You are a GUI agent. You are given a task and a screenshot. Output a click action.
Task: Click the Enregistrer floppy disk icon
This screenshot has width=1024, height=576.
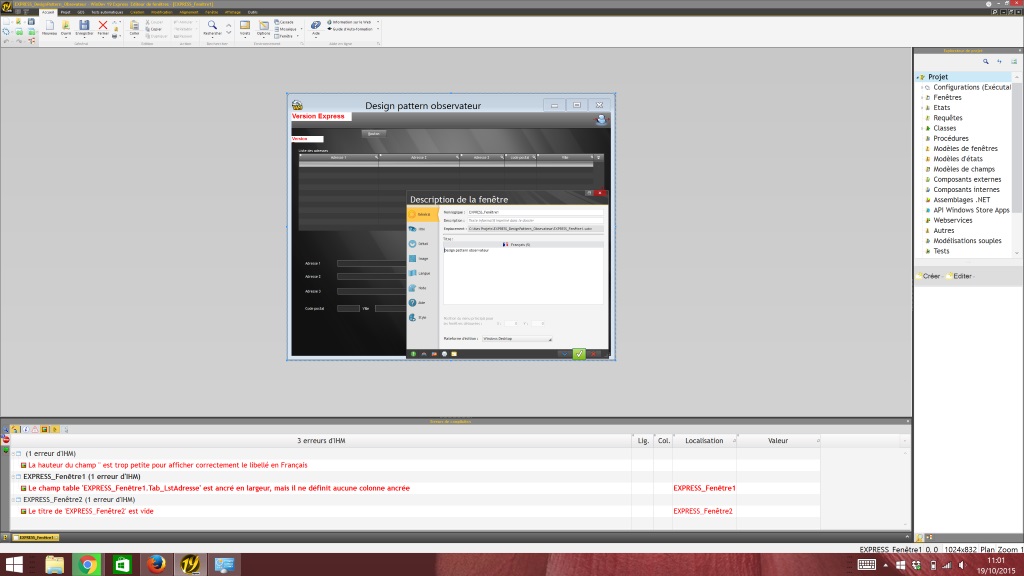tap(84, 26)
